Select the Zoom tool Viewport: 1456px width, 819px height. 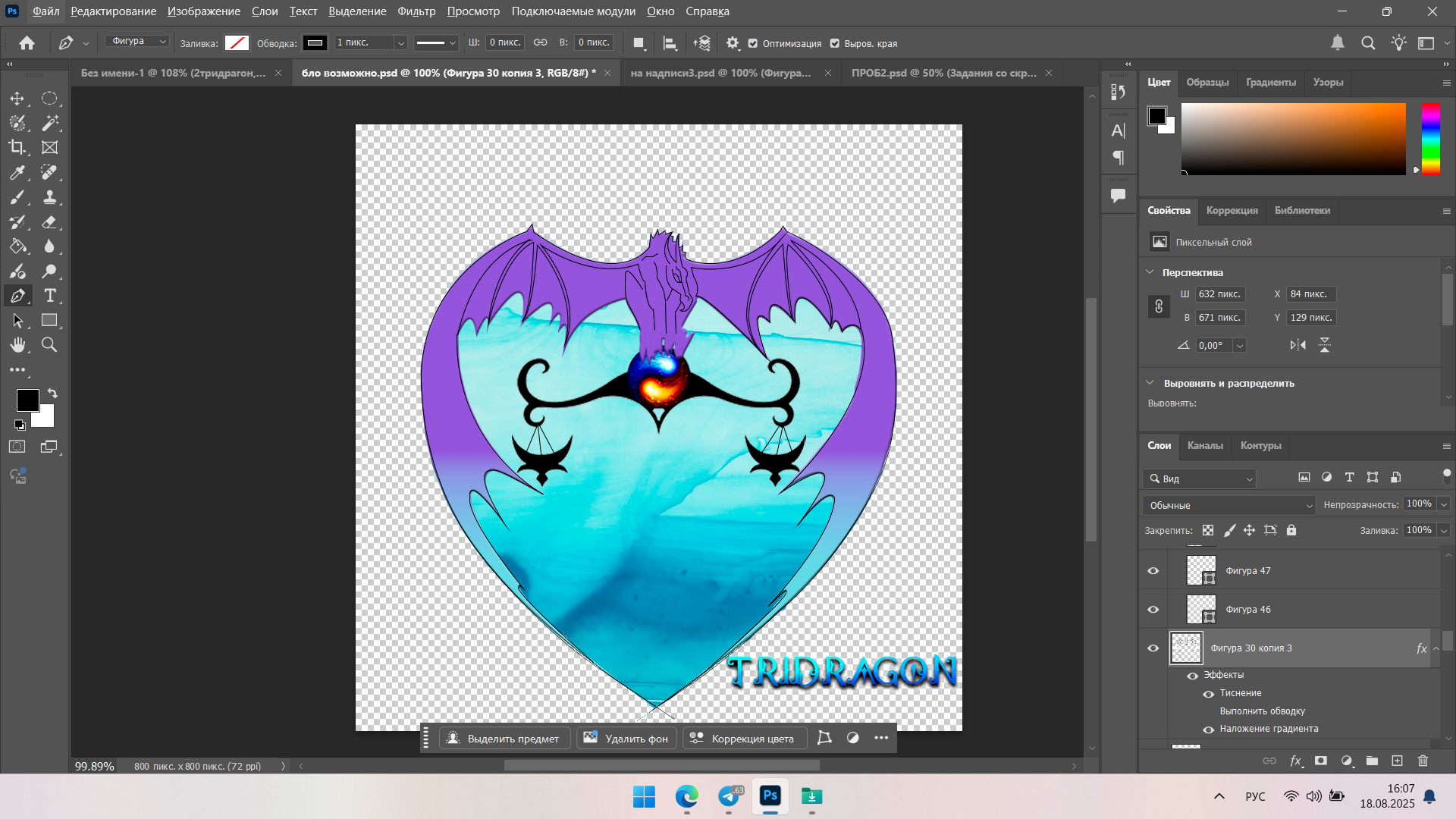(49, 345)
